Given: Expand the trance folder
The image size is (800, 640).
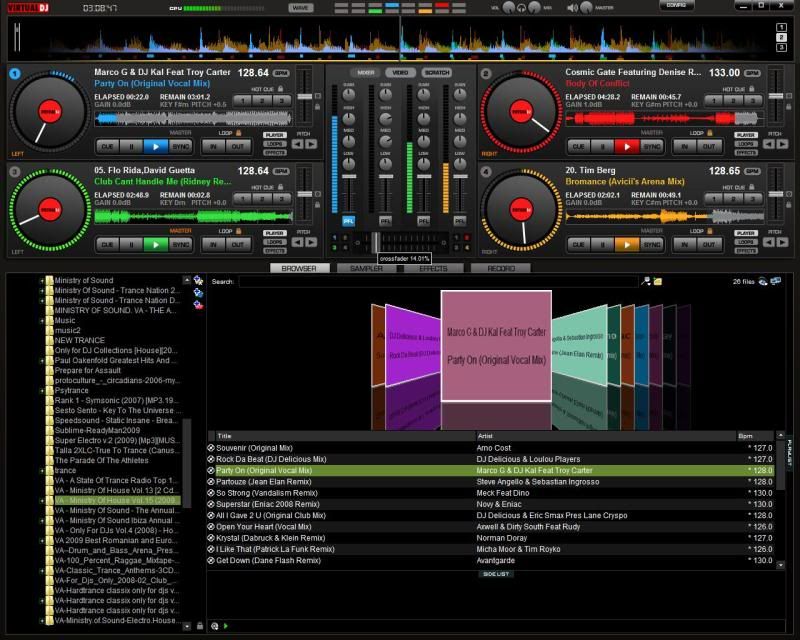Looking at the screenshot, I should (x=42, y=471).
